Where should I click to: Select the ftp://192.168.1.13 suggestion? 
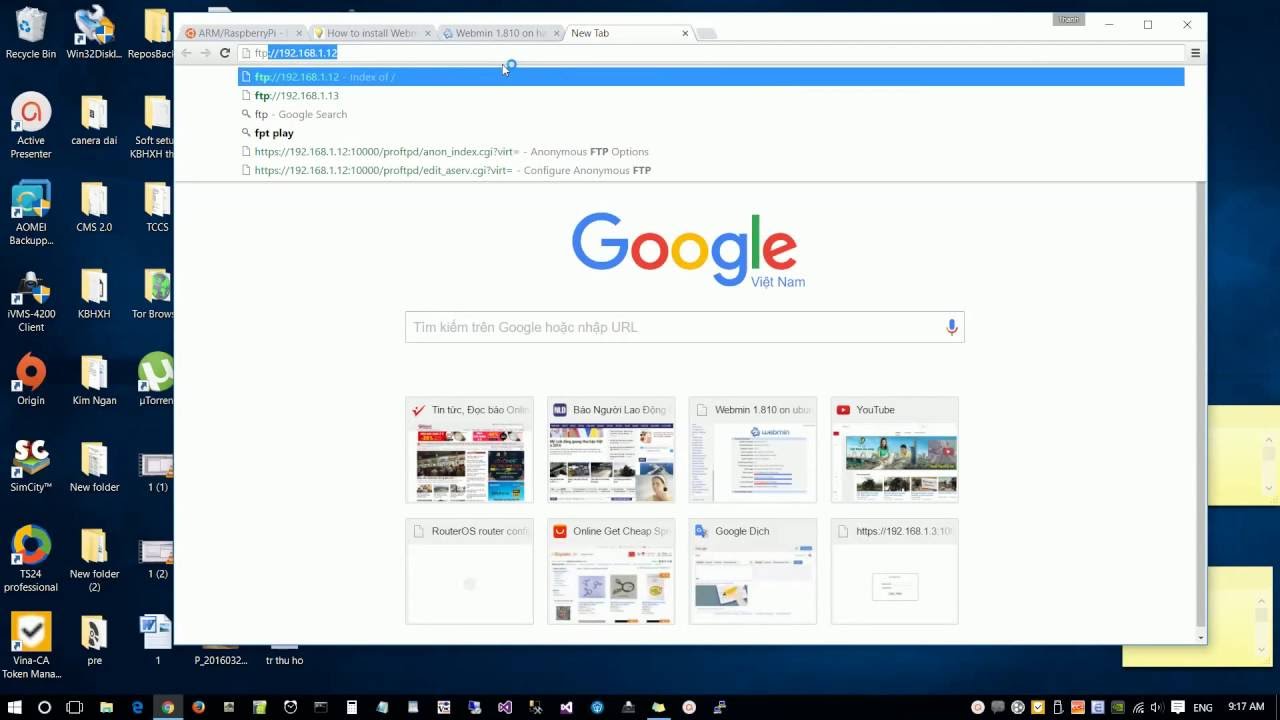[x=711, y=96]
